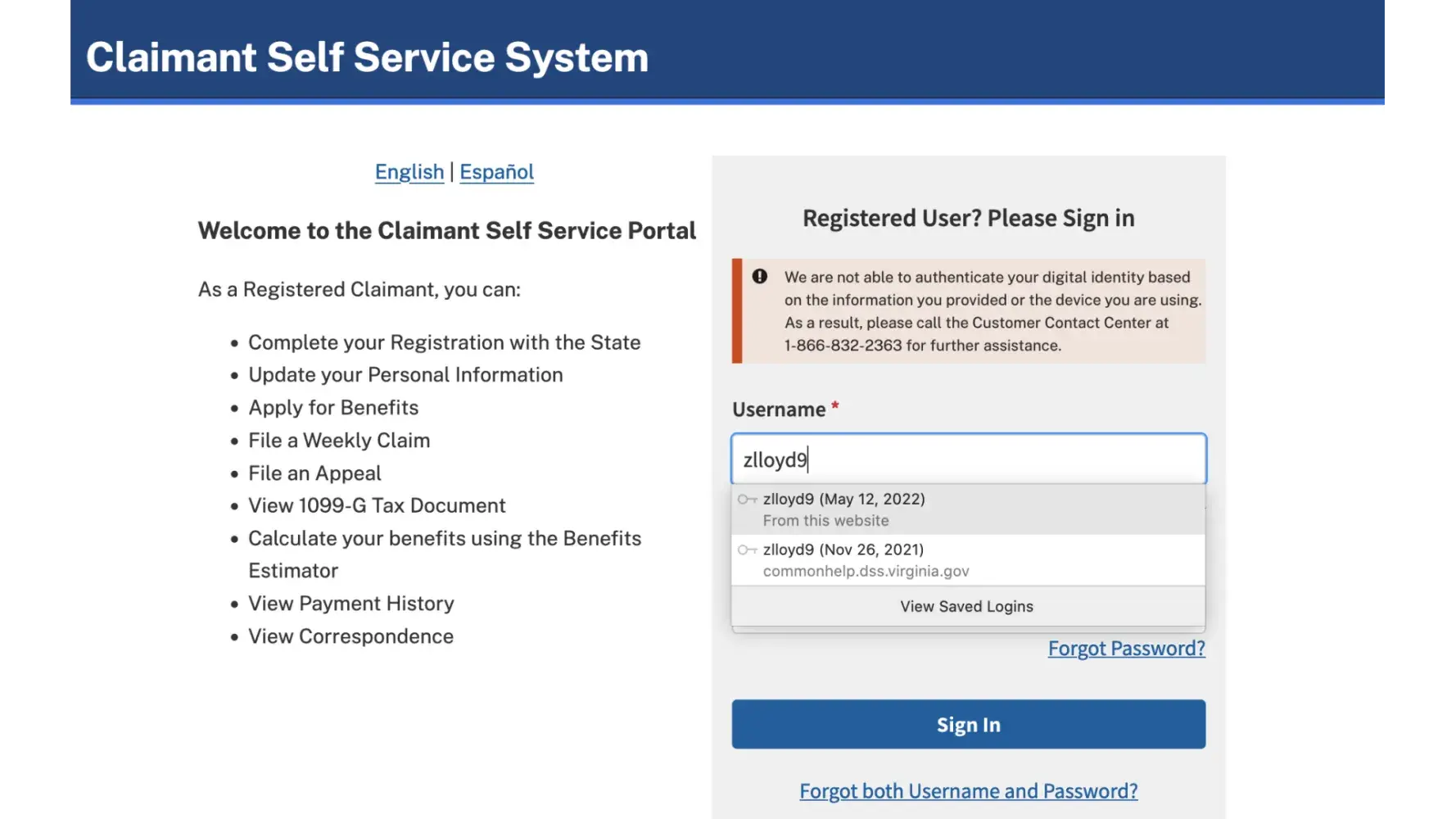Screen dimensions: 1456x819
Task: Open View Saved Logins
Action: coord(966,607)
